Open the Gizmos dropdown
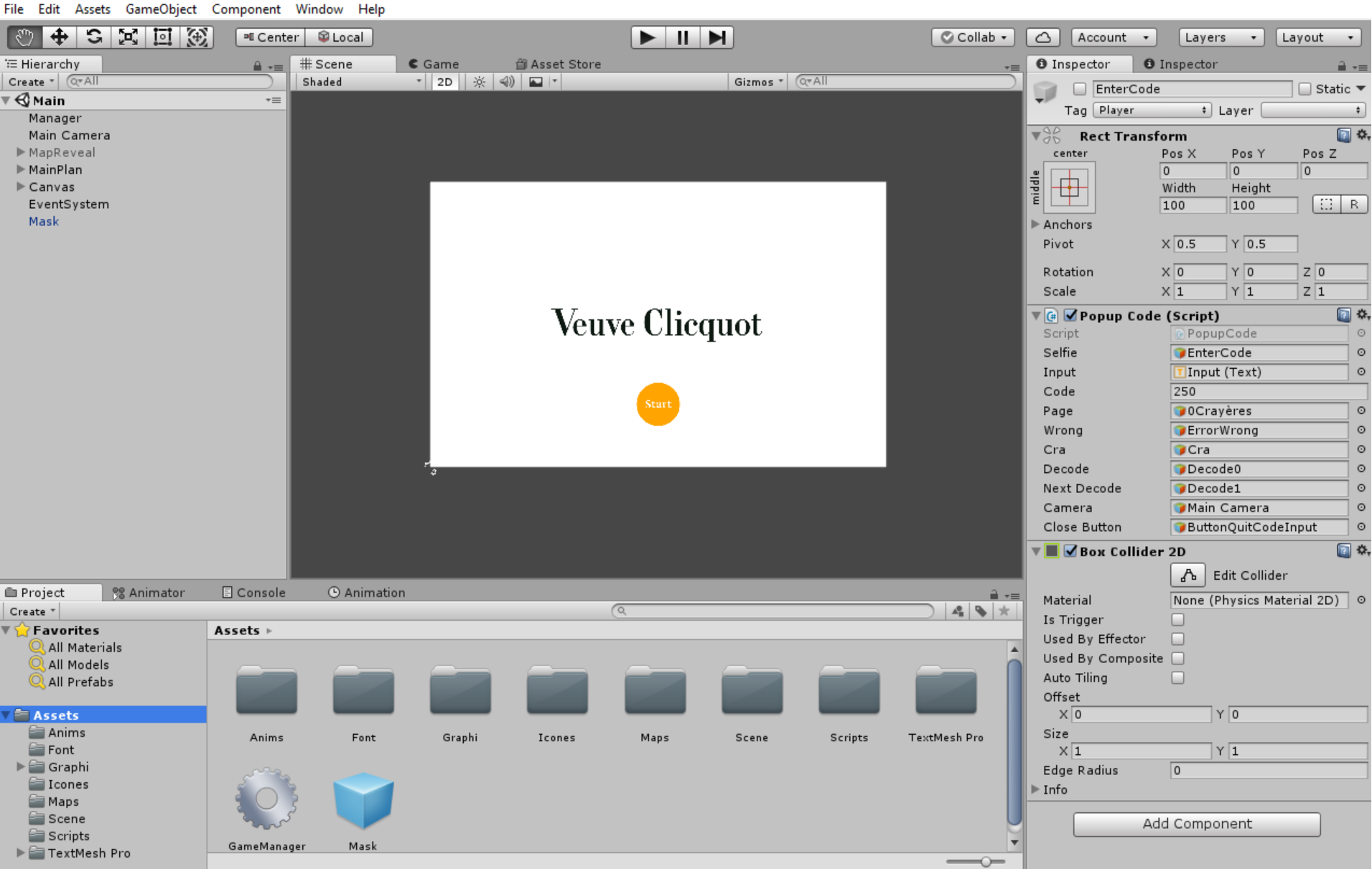The height and width of the screenshot is (869, 1372). pyautogui.click(x=758, y=82)
